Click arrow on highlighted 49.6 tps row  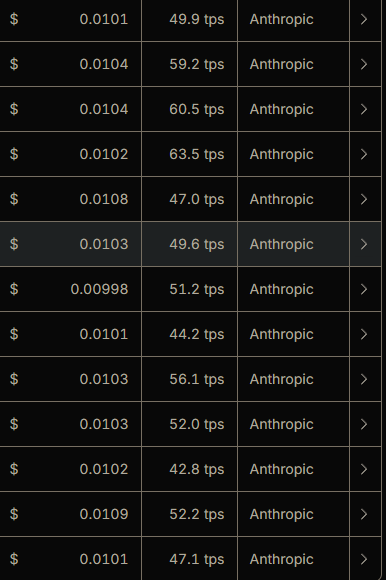tap(364, 244)
